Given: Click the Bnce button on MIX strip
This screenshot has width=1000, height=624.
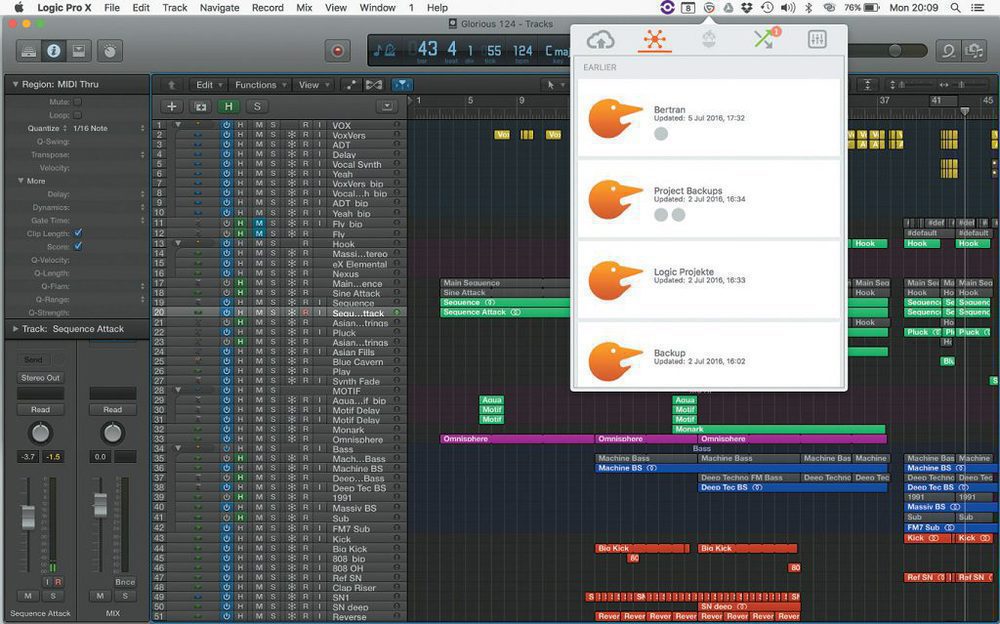Looking at the screenshot, I should (x=125, y=582).
